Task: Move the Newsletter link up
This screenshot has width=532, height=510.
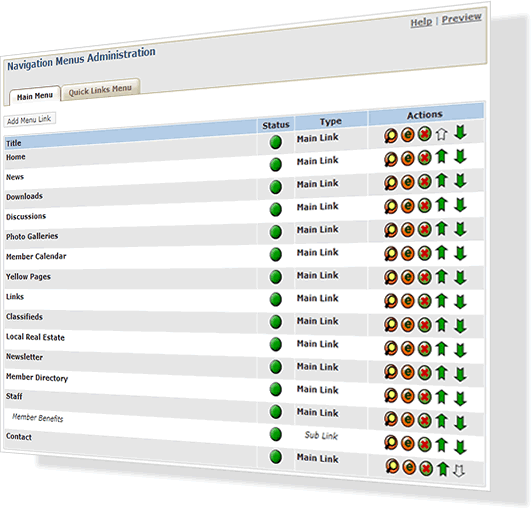Action: [x=441, y=373]
